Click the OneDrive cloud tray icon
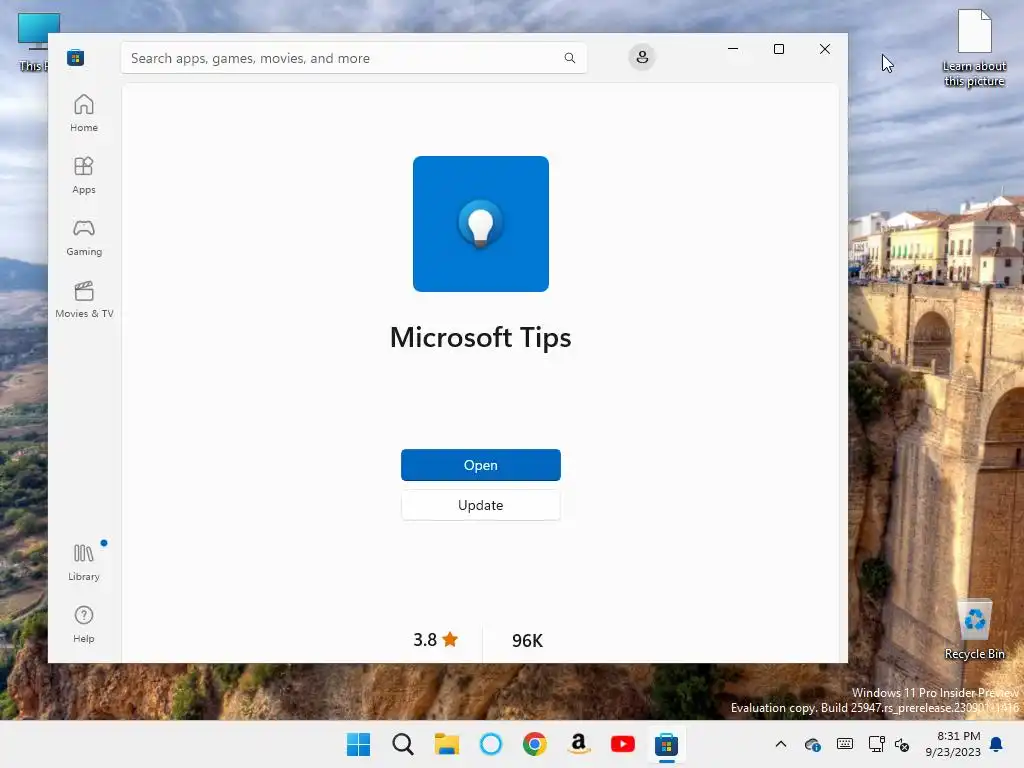Image resolution: width=1024 pixels, height=768 pixels. pos(812,744)
